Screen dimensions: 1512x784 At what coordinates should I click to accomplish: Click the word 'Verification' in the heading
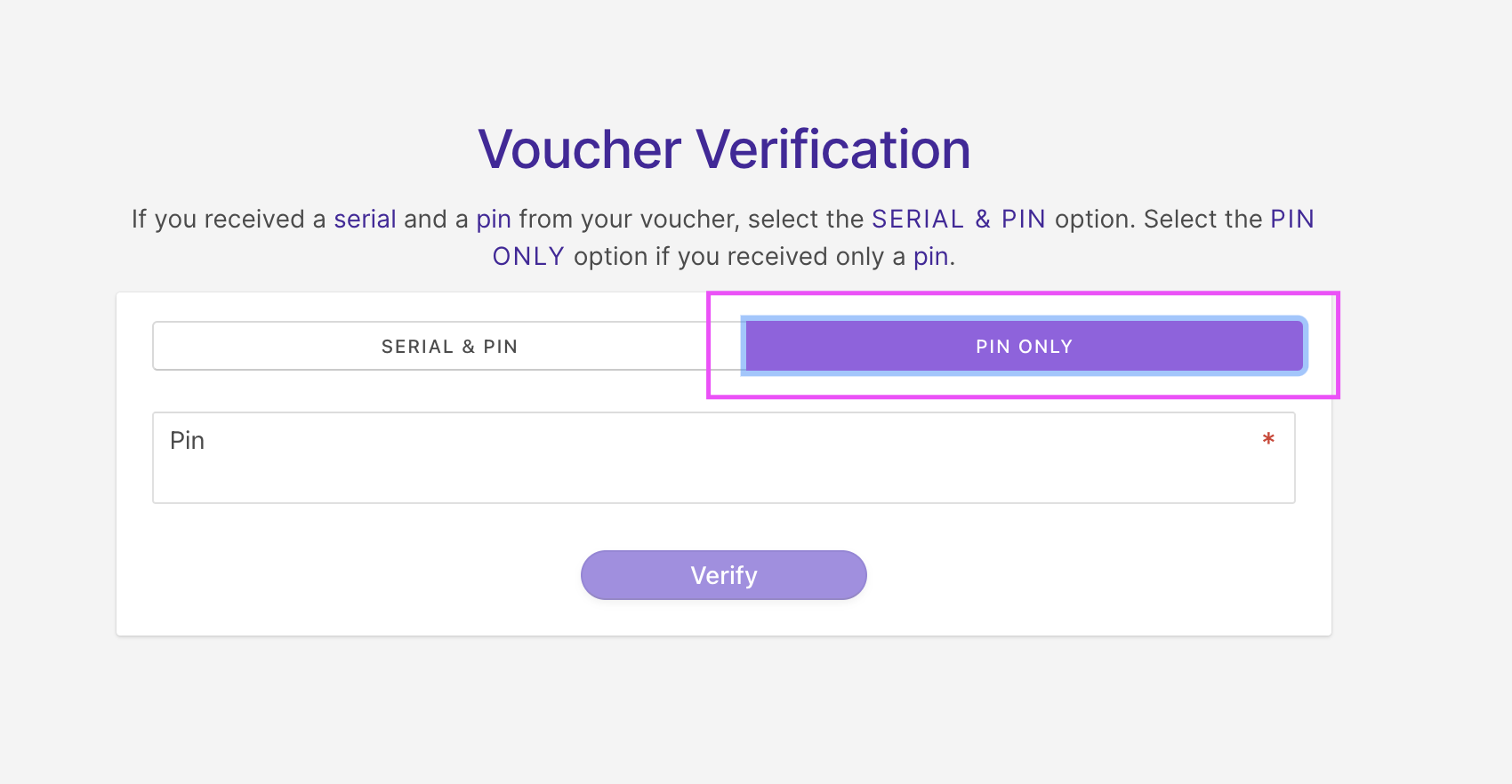pyautogui.click(x=832, y=149)
